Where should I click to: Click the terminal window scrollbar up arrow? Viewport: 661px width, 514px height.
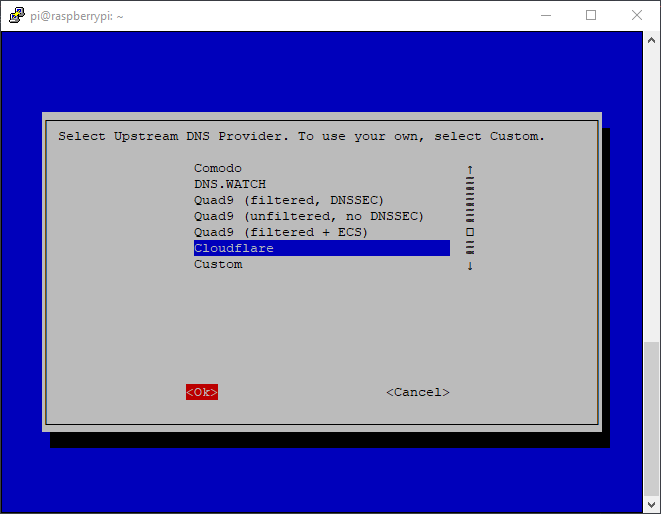tap(651, 40)
